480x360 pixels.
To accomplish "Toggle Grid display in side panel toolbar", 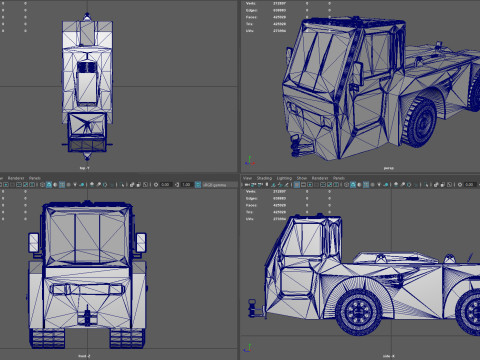I will point(297,185).
